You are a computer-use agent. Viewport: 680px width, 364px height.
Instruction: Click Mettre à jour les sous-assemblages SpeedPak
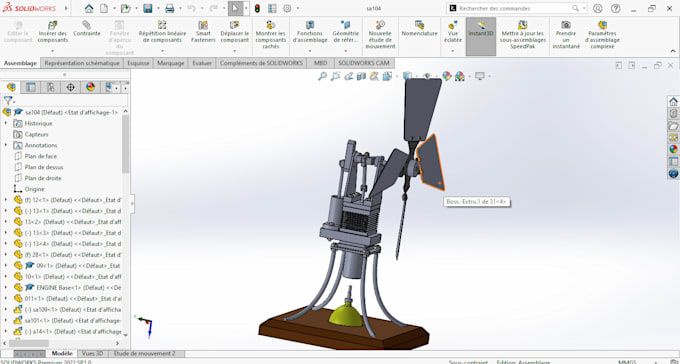523,34
